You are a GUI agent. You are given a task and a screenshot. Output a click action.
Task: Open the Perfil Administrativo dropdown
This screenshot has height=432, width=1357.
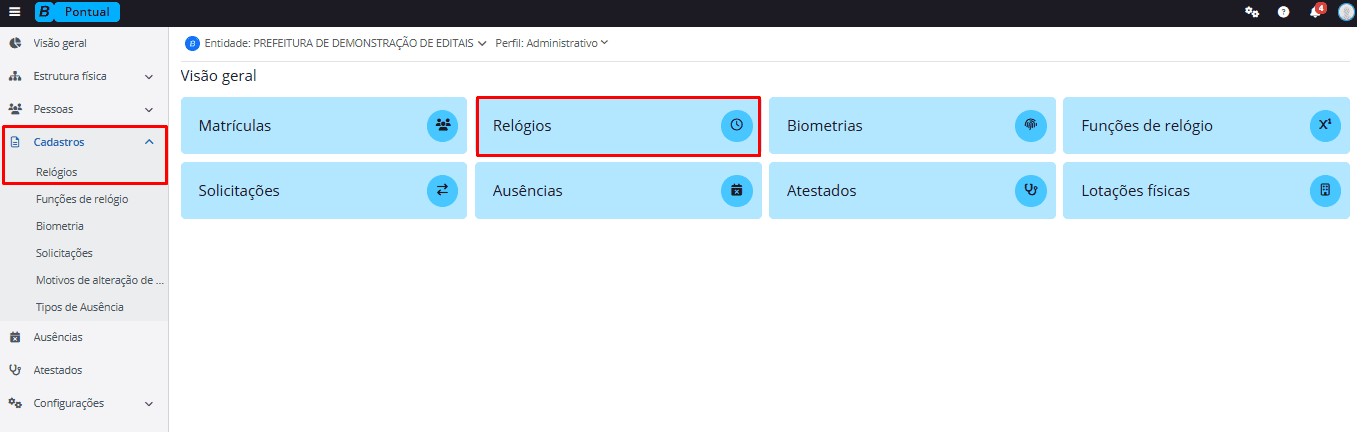(551, 44)
